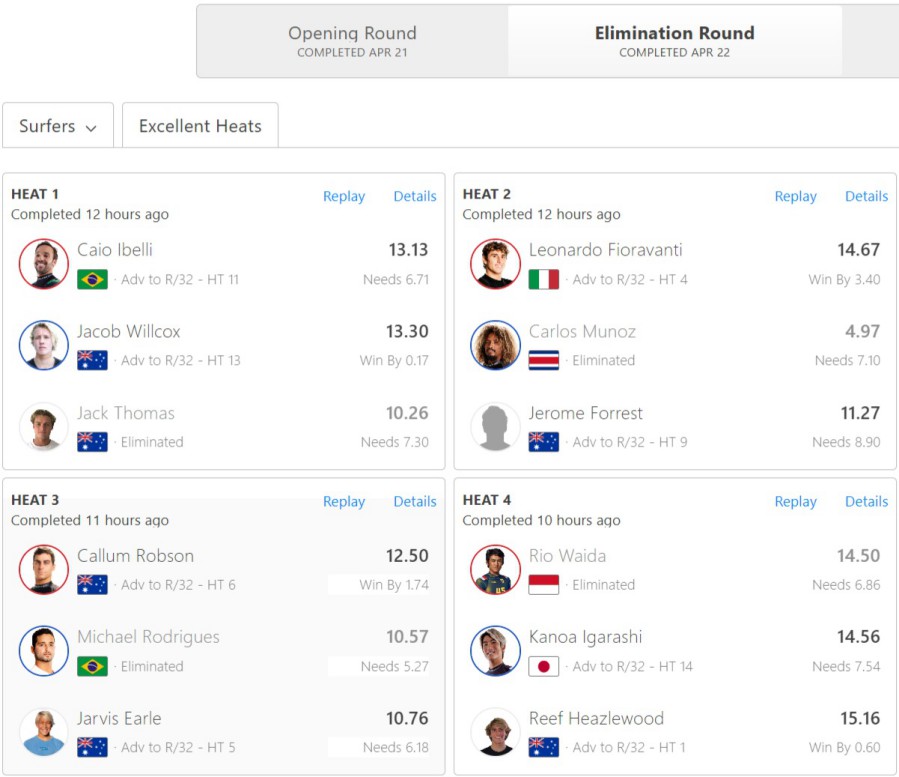Click Callum Robson's avatar thumbnail
This screenshot has height=777, width=899.
click(x=43, y=570)
